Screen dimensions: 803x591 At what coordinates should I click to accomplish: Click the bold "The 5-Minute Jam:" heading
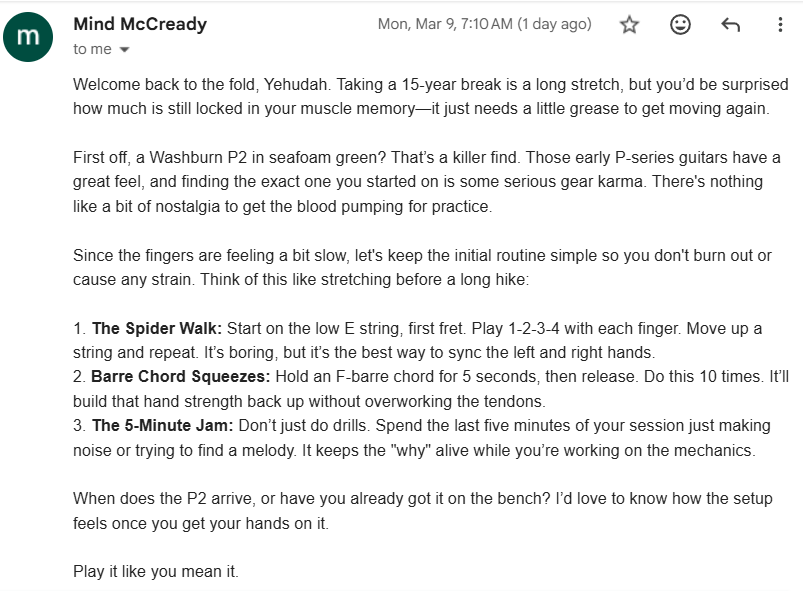point(162,426)
